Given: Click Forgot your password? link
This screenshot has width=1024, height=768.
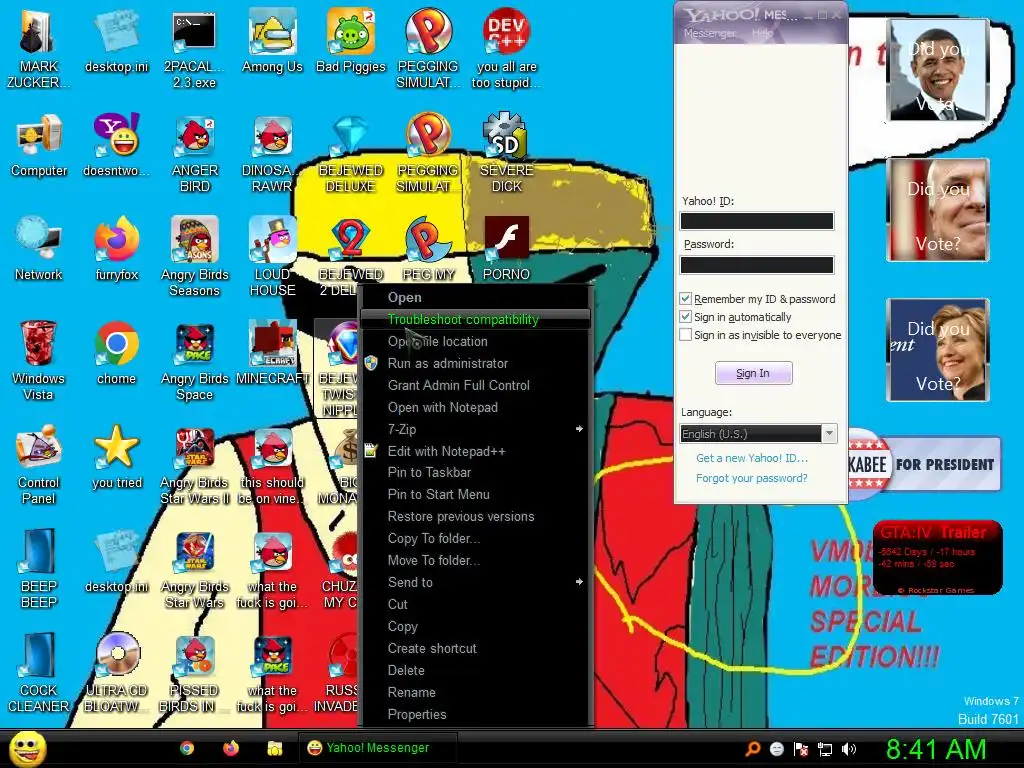Looking at the screenshot, I should [752, 478].
